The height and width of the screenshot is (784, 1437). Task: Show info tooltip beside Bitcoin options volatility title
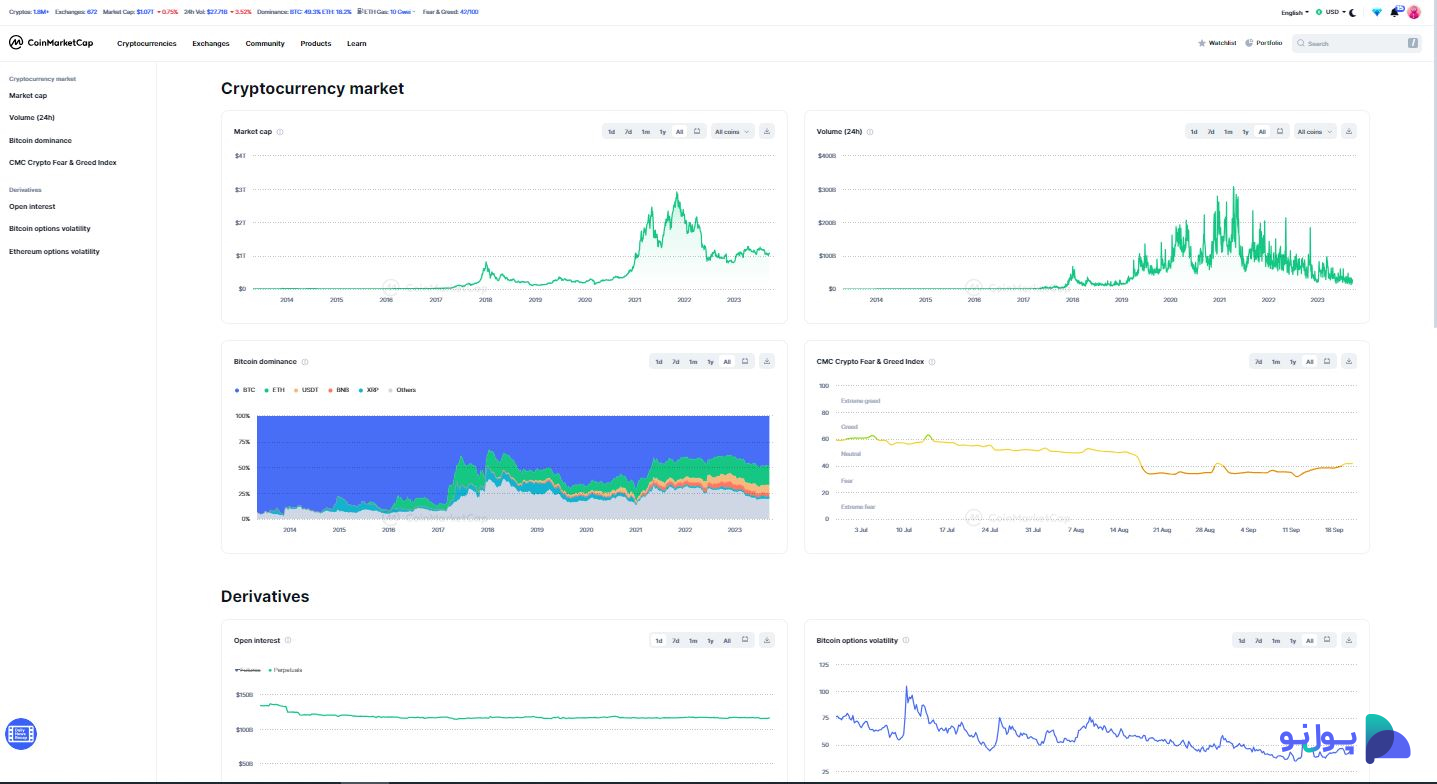pyautogui.click(x=906, y=640)
